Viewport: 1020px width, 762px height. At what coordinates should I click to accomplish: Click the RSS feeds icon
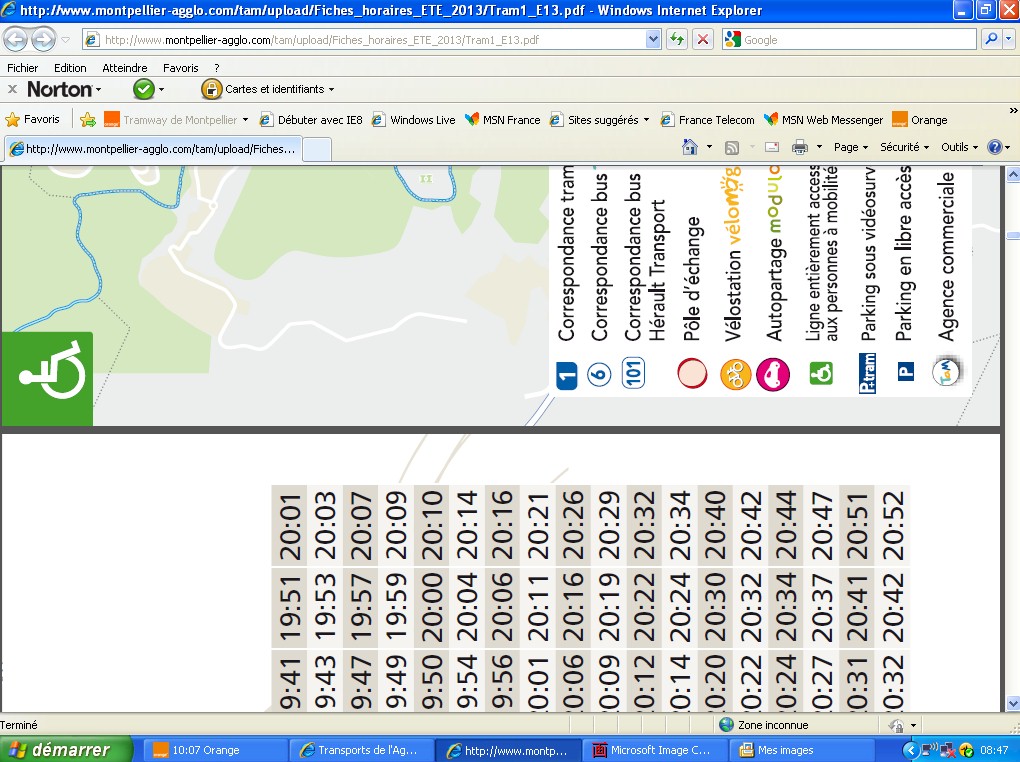732,147
